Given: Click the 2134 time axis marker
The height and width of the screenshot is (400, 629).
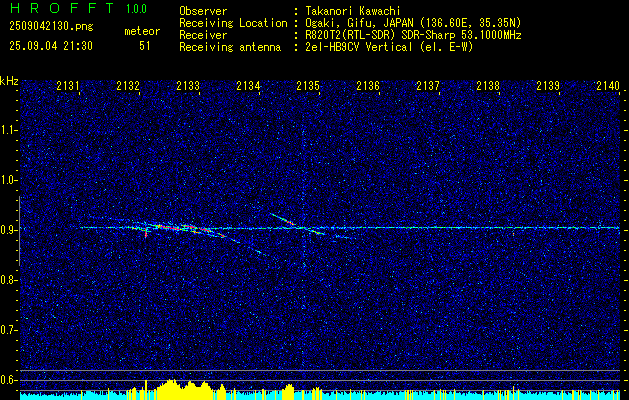Looking at the screenshot, I should 248,85.
